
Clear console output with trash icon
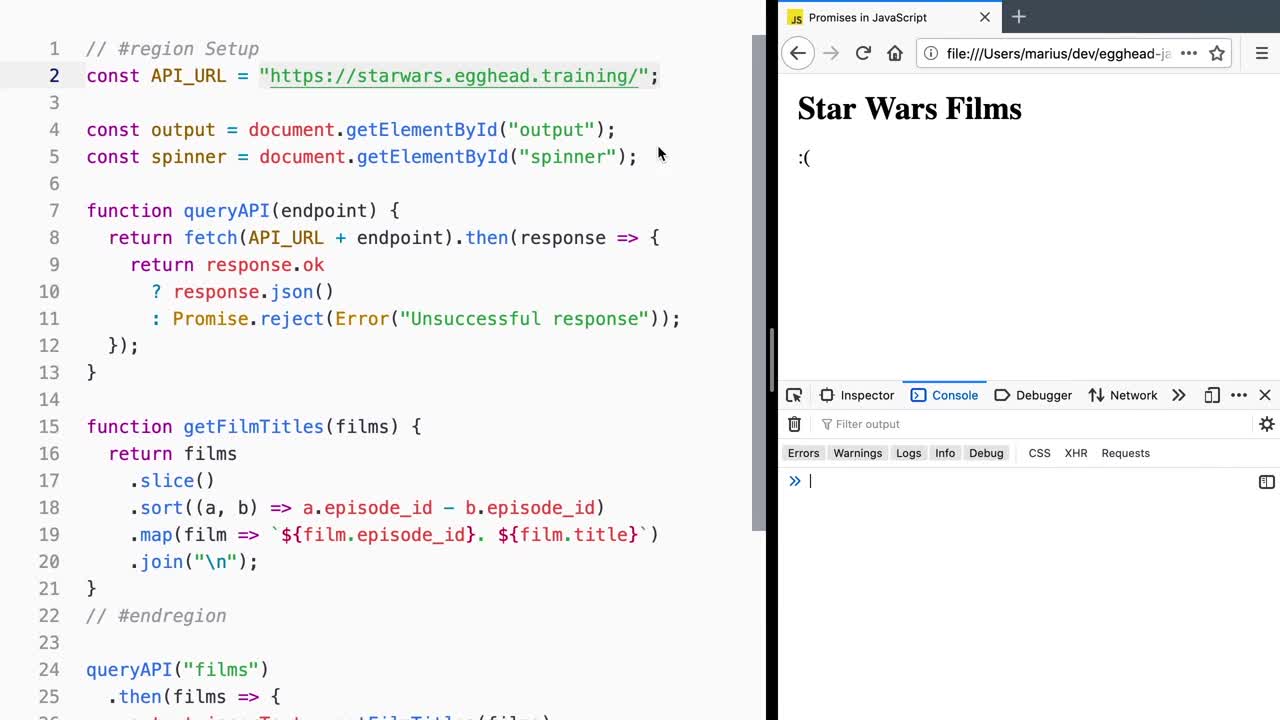794,424
